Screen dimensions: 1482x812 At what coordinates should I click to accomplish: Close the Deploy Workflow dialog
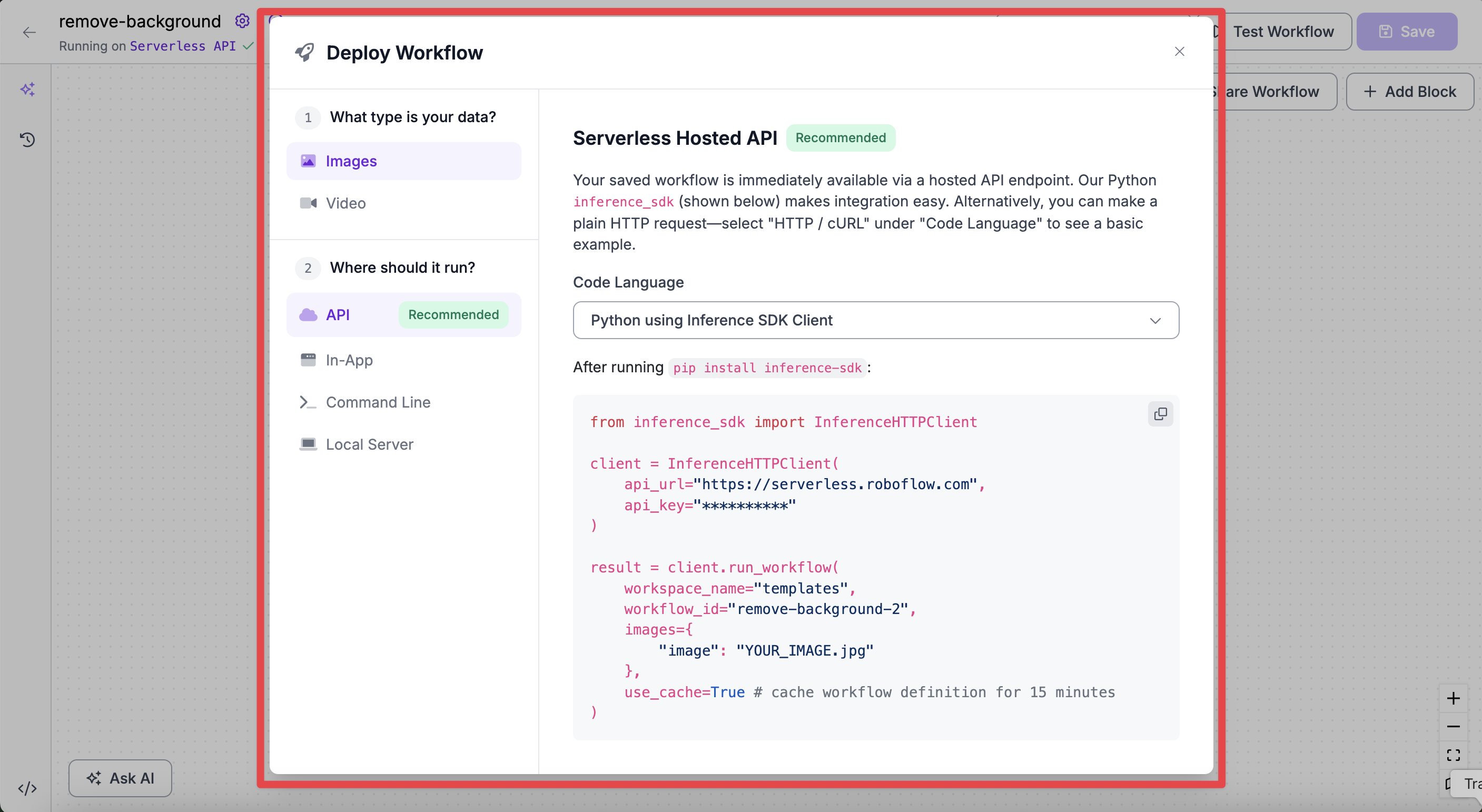click(1179, 52)
